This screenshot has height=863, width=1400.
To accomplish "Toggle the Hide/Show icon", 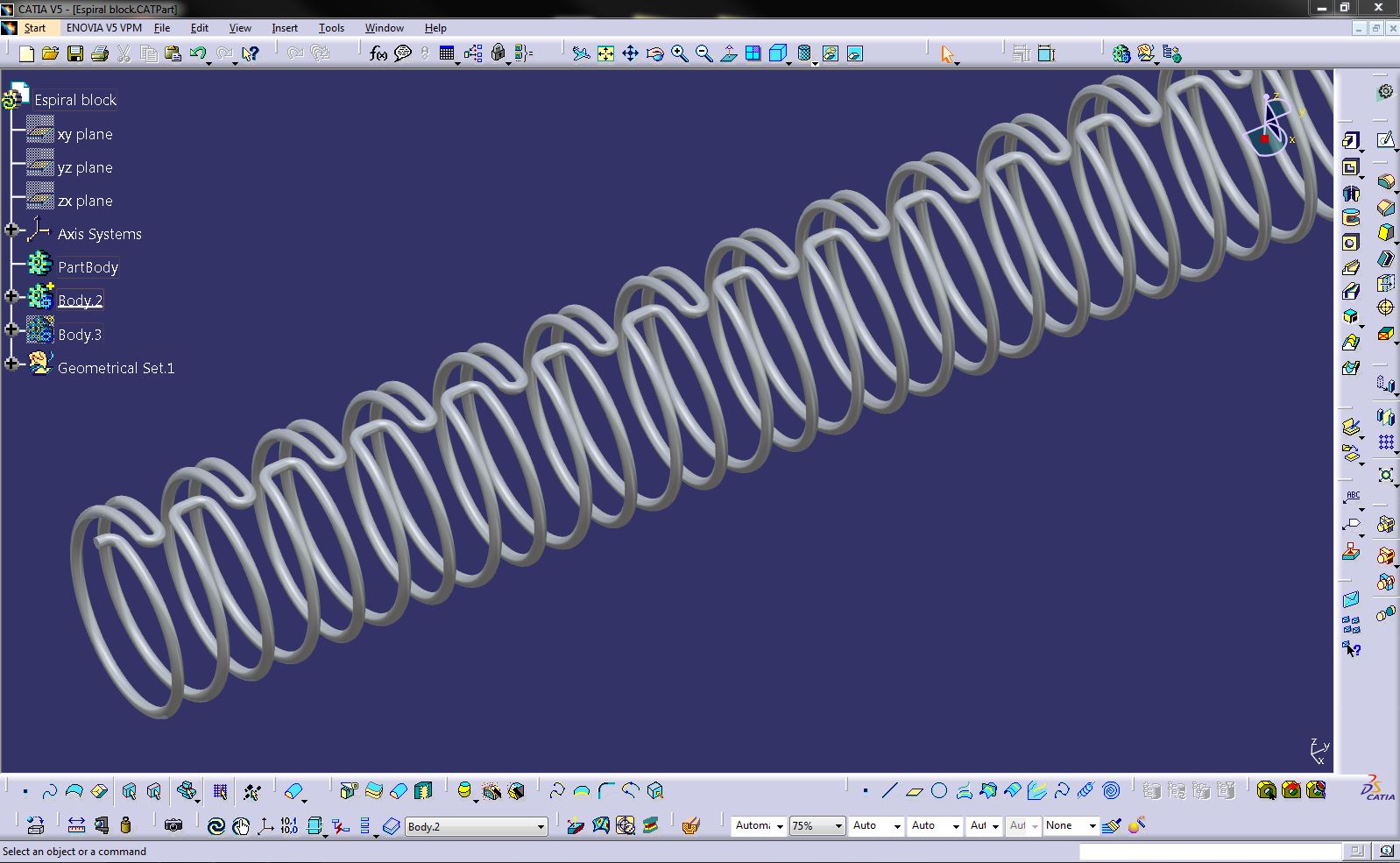I will pyautogui.click(x=830, y=54).
